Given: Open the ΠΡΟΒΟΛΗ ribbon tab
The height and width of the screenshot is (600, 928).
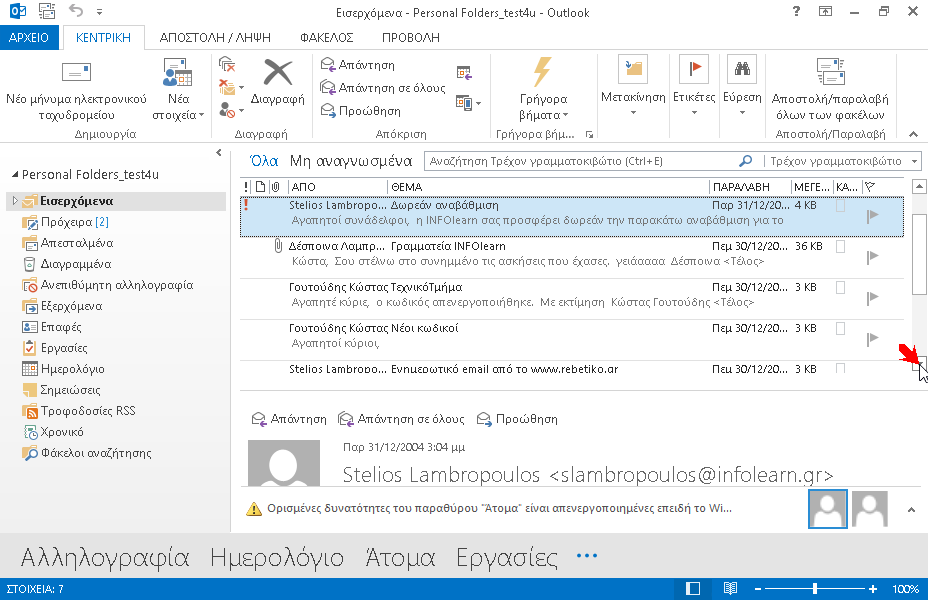Looking at the screenshot, I should coord(411,37).
